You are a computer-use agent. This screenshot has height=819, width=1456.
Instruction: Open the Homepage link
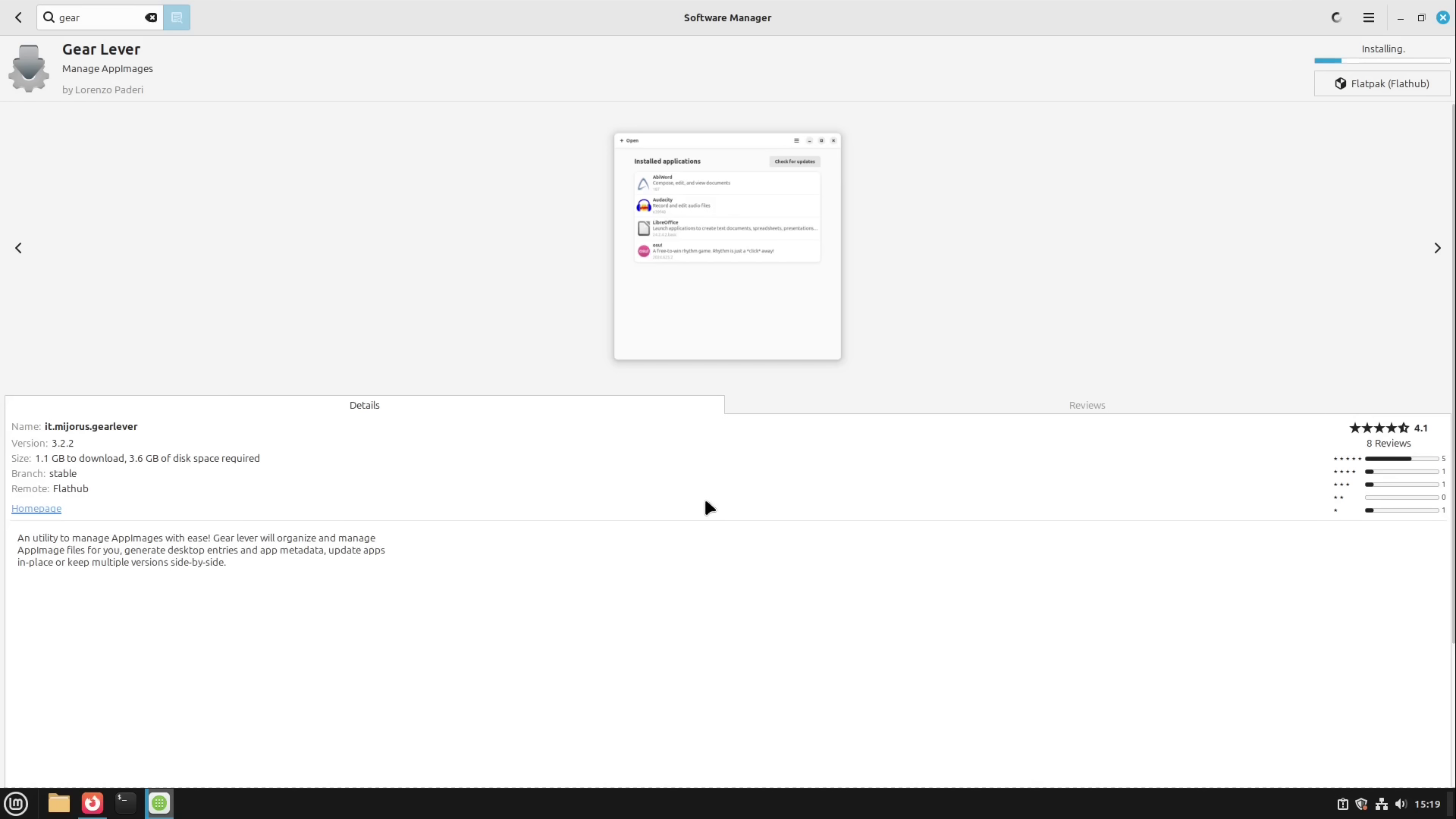tap(36, 509)
